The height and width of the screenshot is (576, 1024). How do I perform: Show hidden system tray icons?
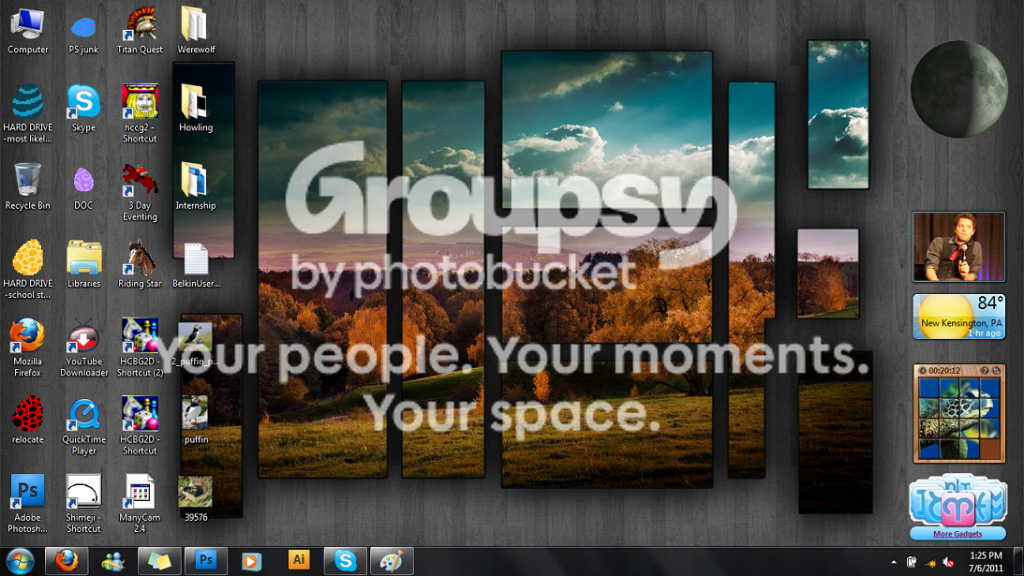[x=893, y=562]
